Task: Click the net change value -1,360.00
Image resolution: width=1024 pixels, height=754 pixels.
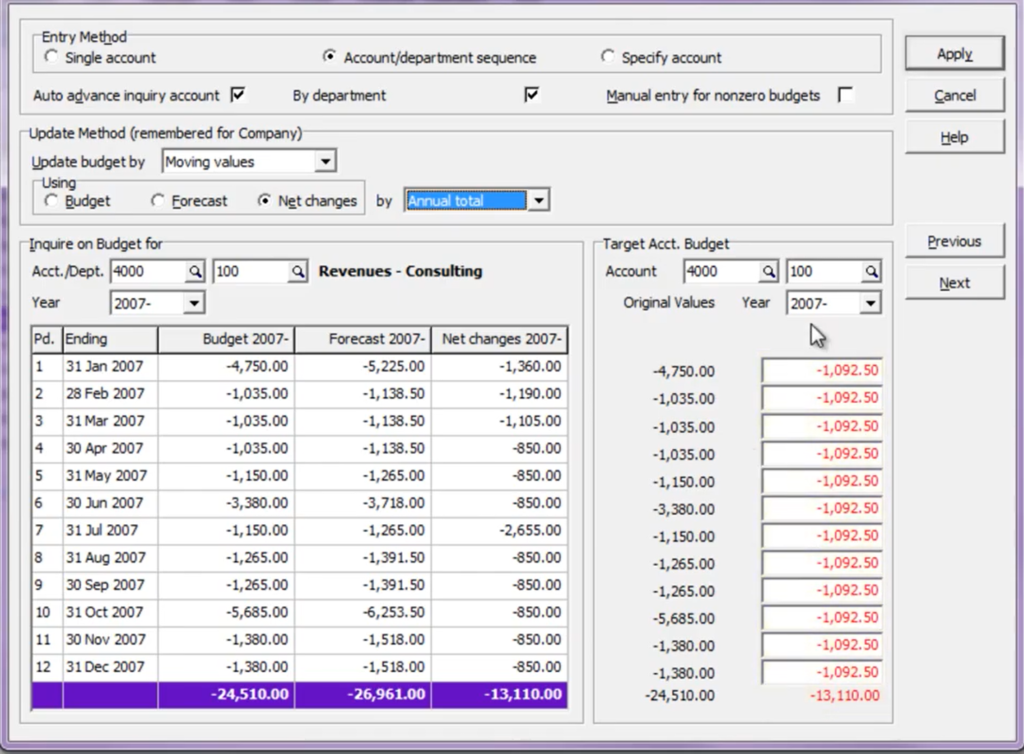Action: click(530, 367)
